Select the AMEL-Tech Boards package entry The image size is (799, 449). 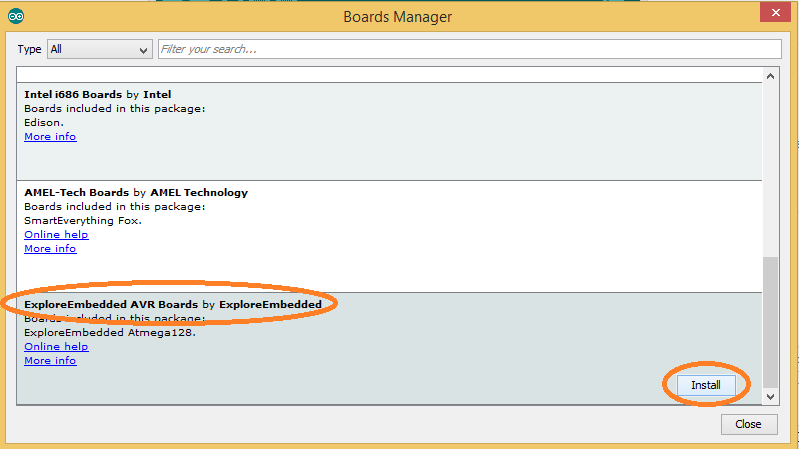pyautogui.click(x=389, y=236)
